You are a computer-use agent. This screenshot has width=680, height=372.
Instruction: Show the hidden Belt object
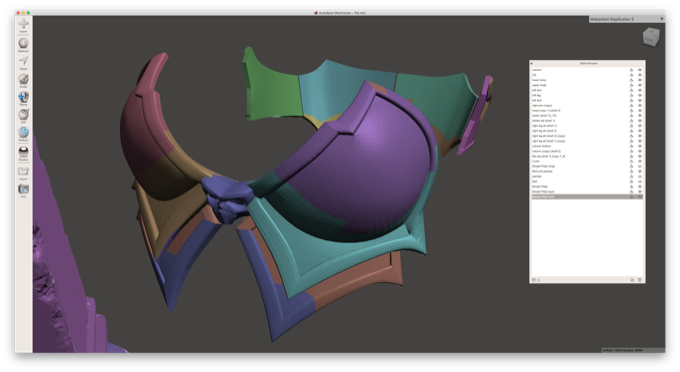(x=640, y=182)
